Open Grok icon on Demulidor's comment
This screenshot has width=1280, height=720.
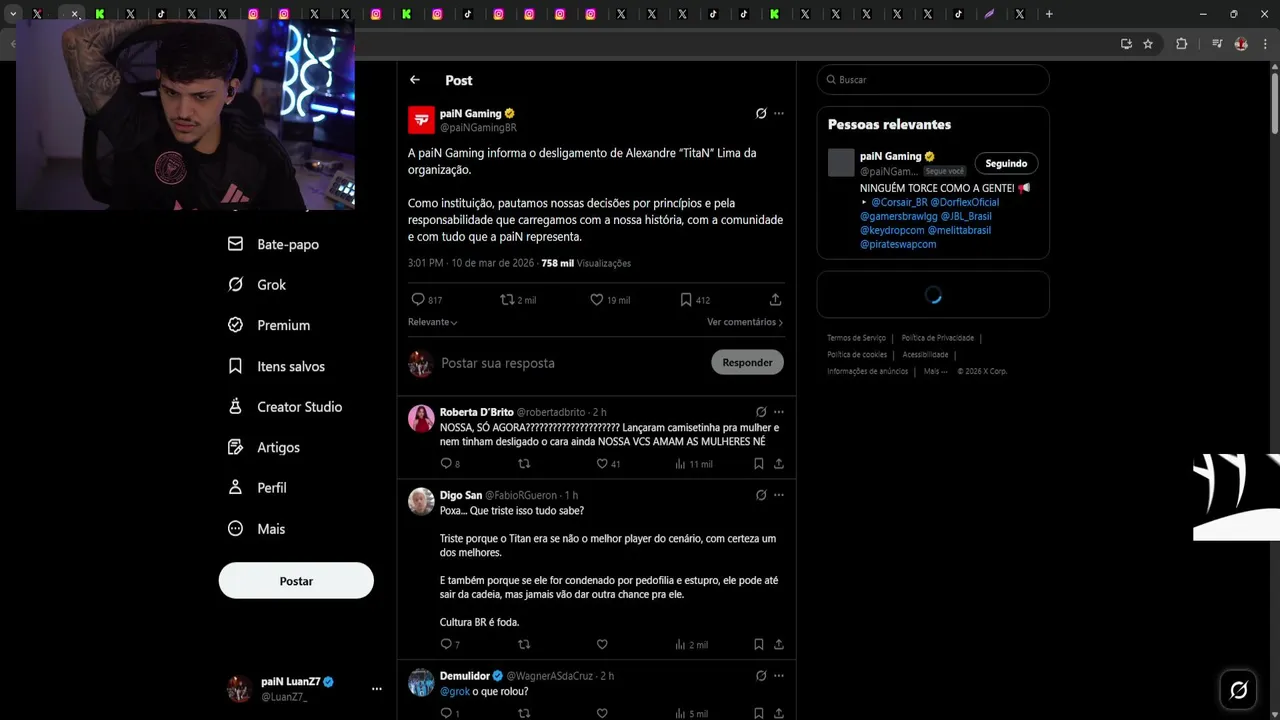761,676
